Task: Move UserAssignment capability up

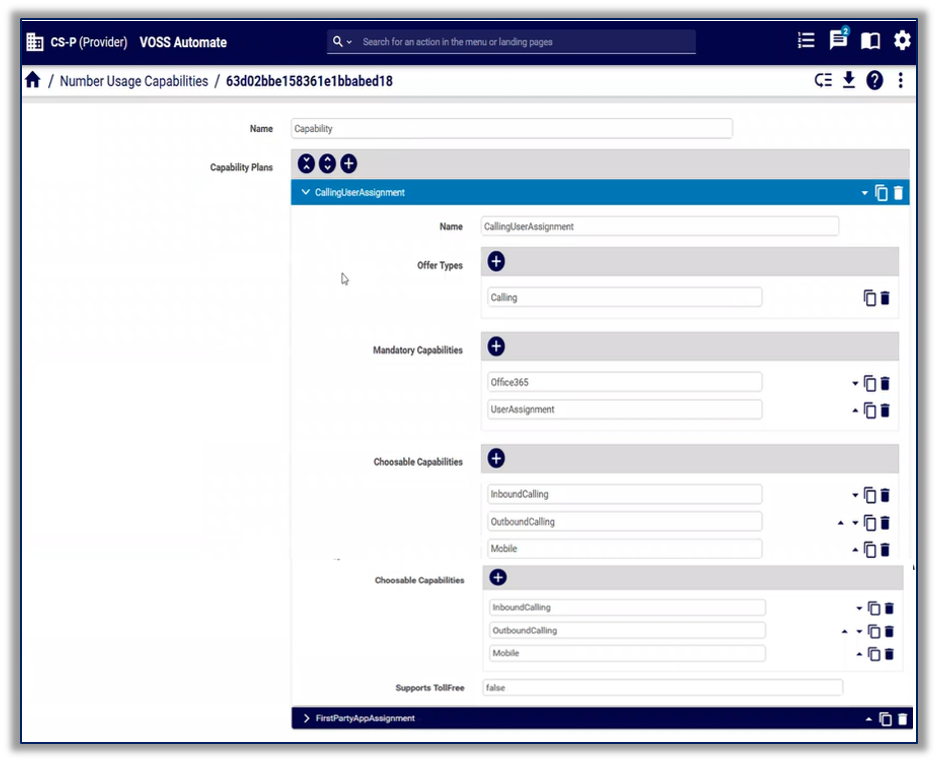Action: click(855, 410)
